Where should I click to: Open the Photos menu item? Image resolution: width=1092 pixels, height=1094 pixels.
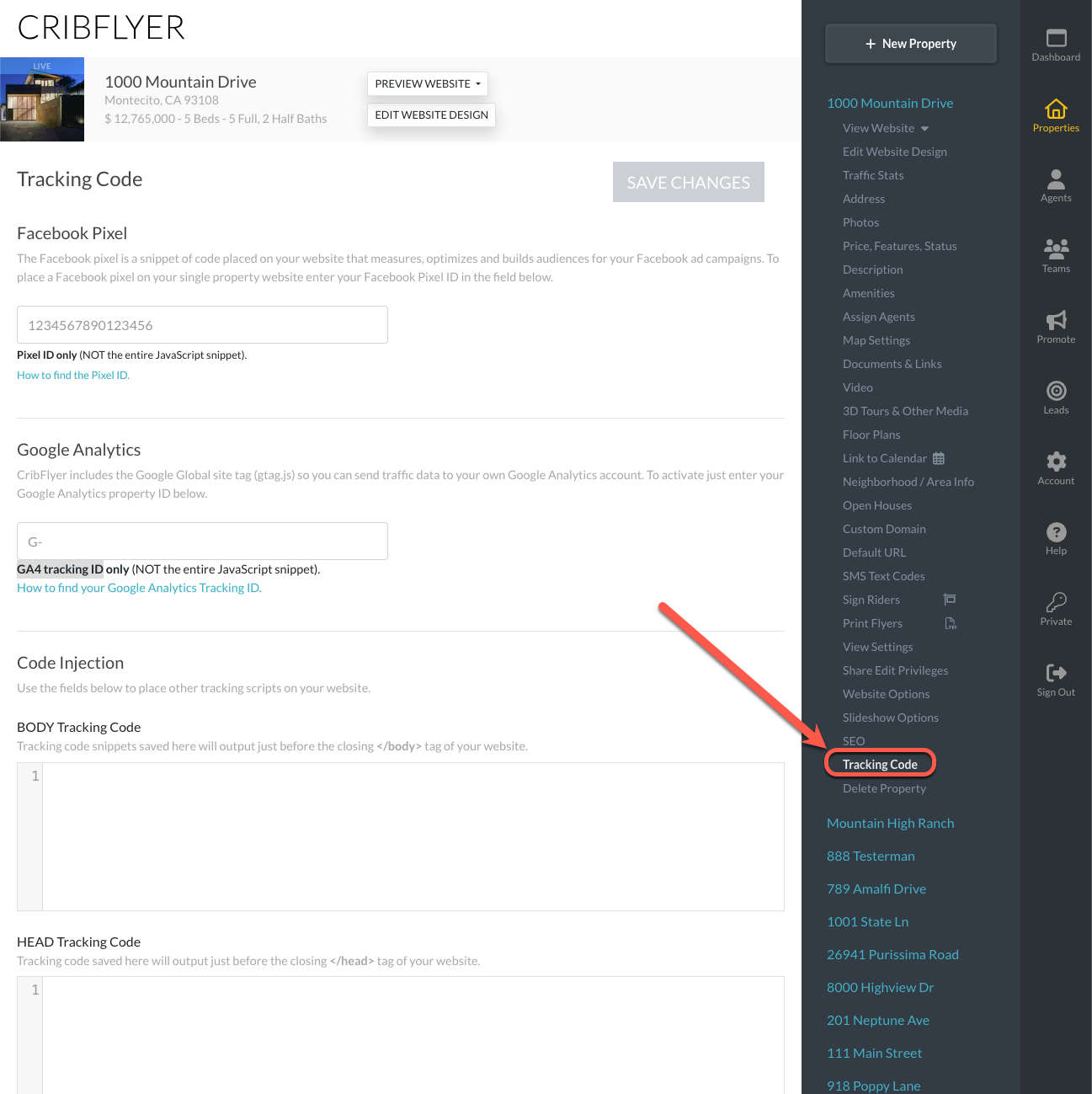(860, 222)
